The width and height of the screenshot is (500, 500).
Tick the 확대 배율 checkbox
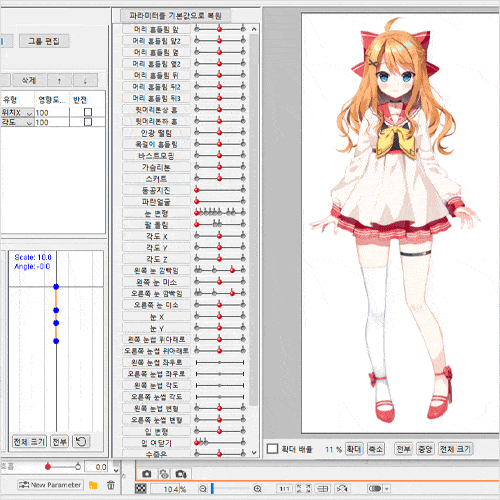pos(272,449)
